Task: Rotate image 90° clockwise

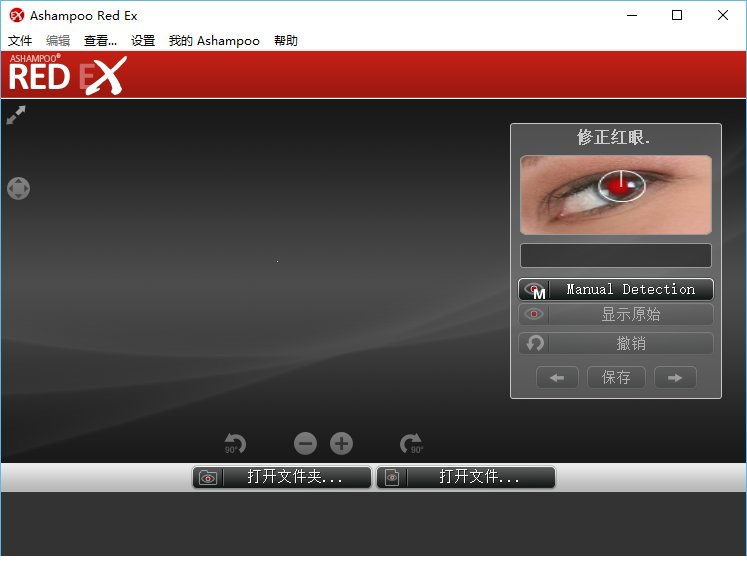Action: [x=411, y=444]
